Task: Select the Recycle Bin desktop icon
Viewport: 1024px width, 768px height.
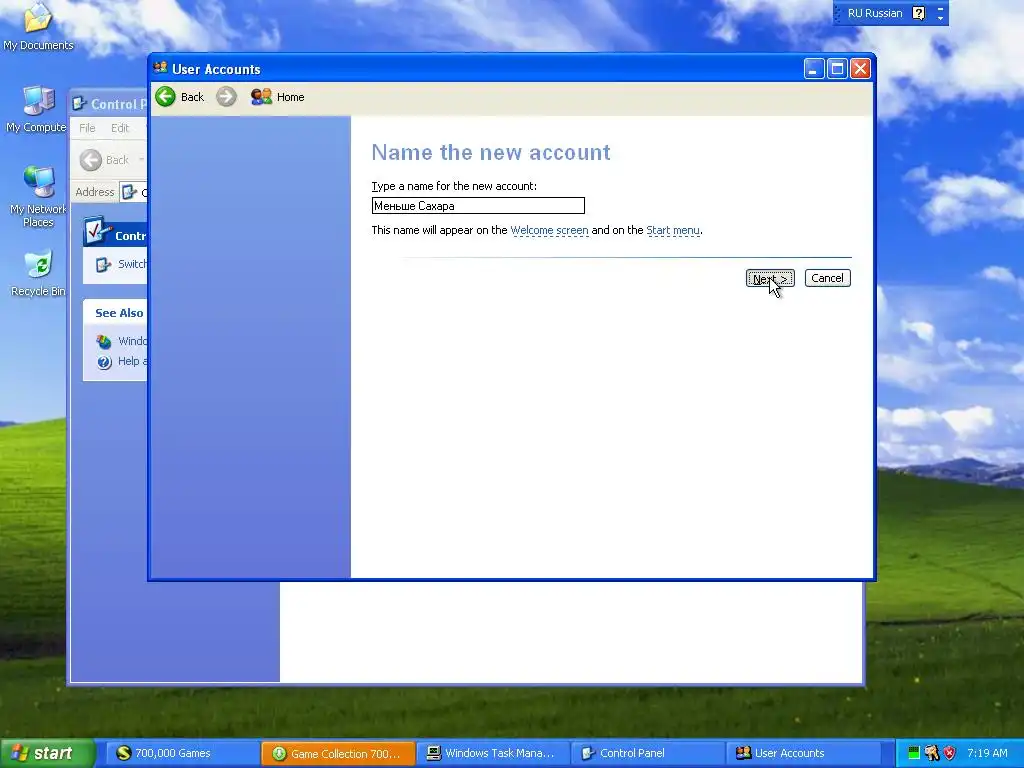Action: (38, 274)
